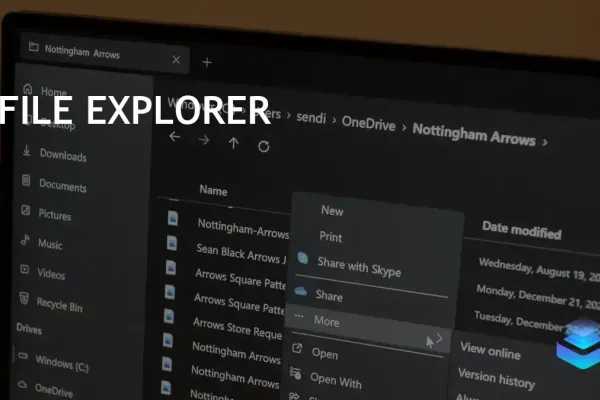The height and width of the screenshot is (400, 600).
Task: Open Music in the sidebar
Action: 50,244
